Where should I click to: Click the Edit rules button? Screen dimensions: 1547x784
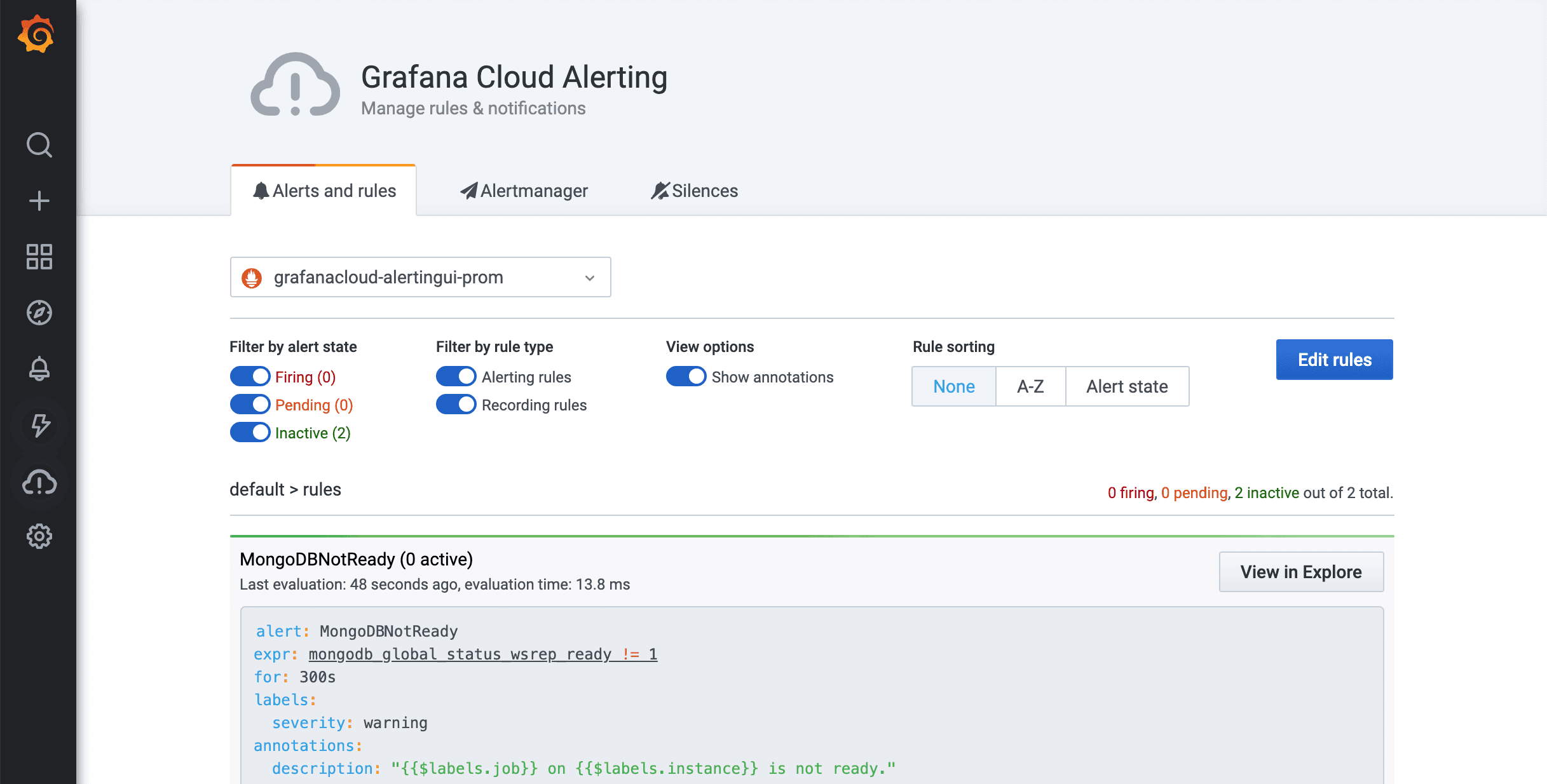click(x=1334, y=360)
